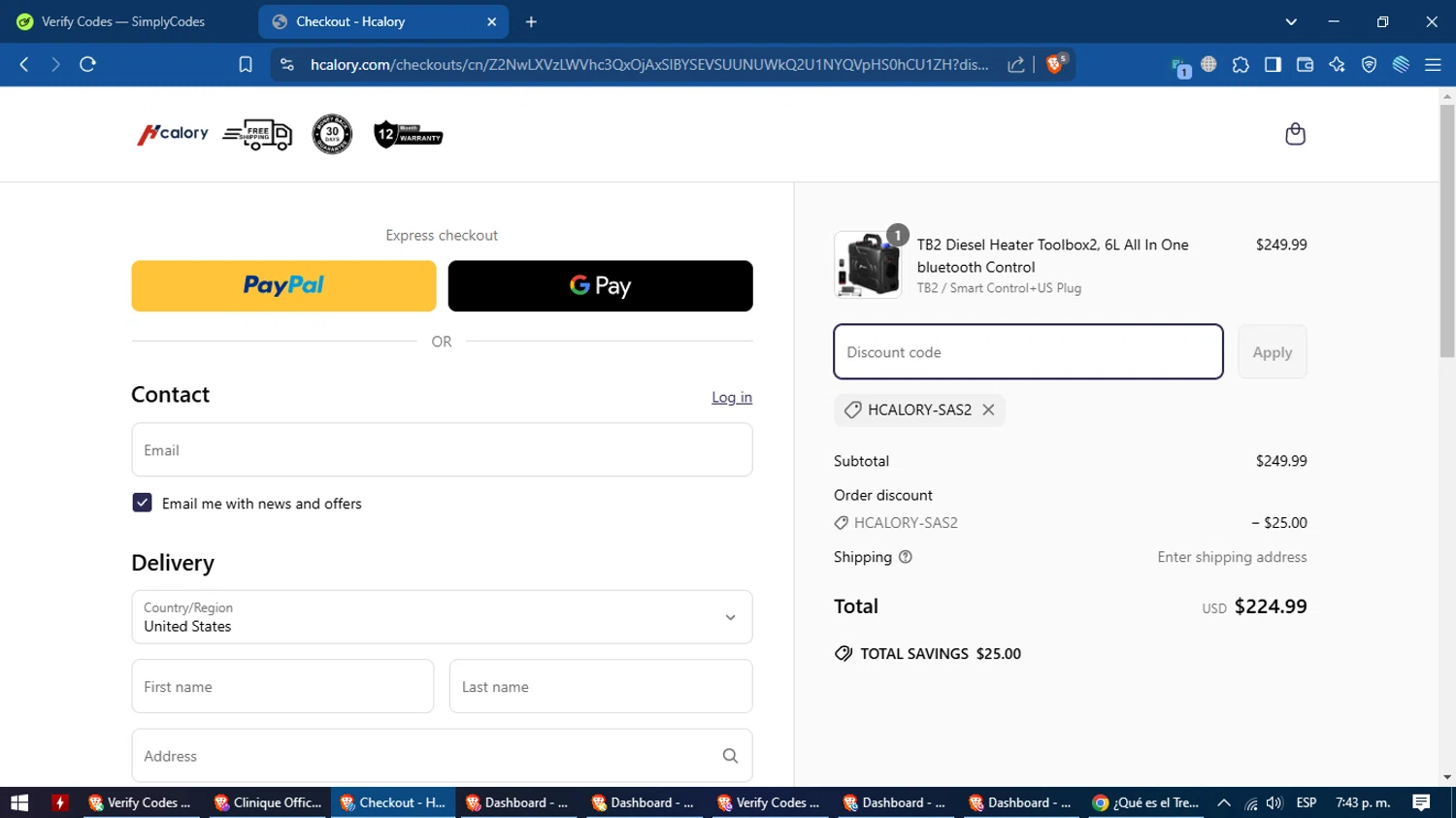Open Clinique Offic... taskbar window
Viewport: 1456px width, 818px height.
[269, 802]
